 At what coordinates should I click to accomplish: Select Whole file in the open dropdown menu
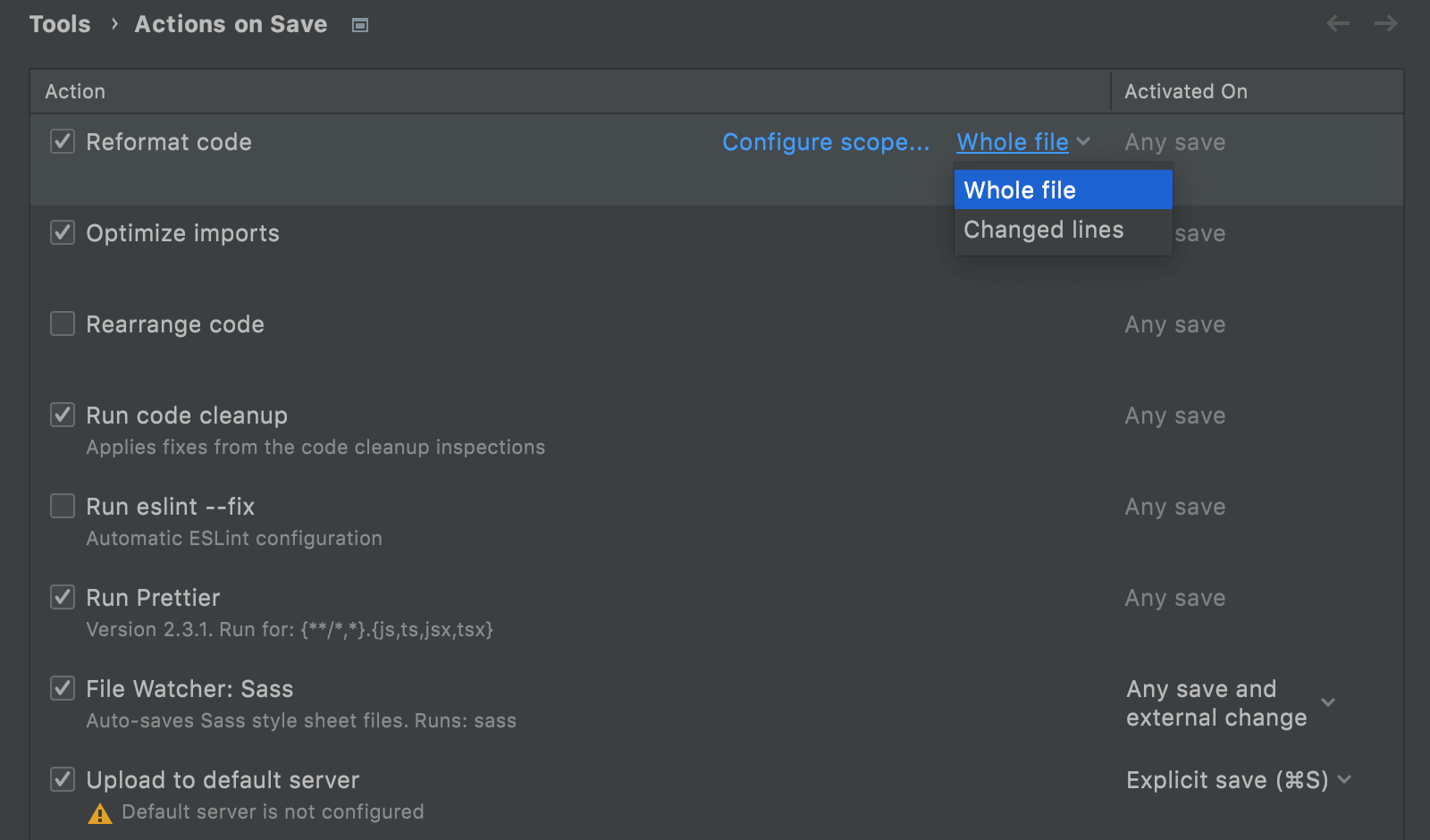pyautogui.click(x=1019, y=189)
